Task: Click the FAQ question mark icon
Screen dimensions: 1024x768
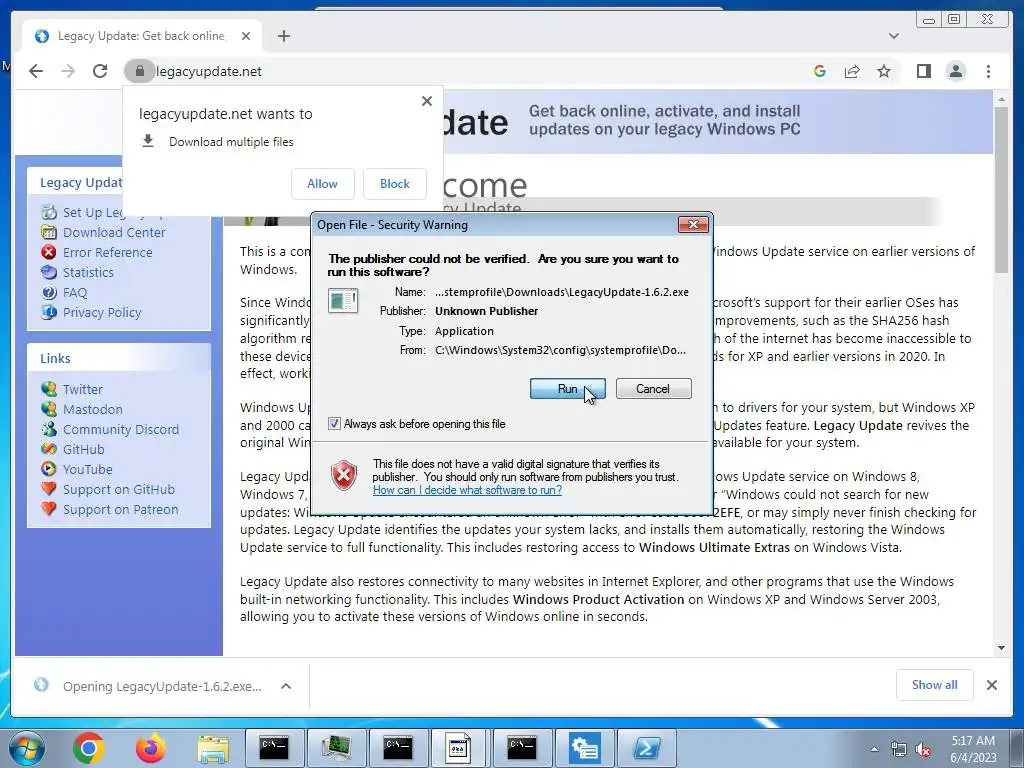Action: (x=48, y=293)
